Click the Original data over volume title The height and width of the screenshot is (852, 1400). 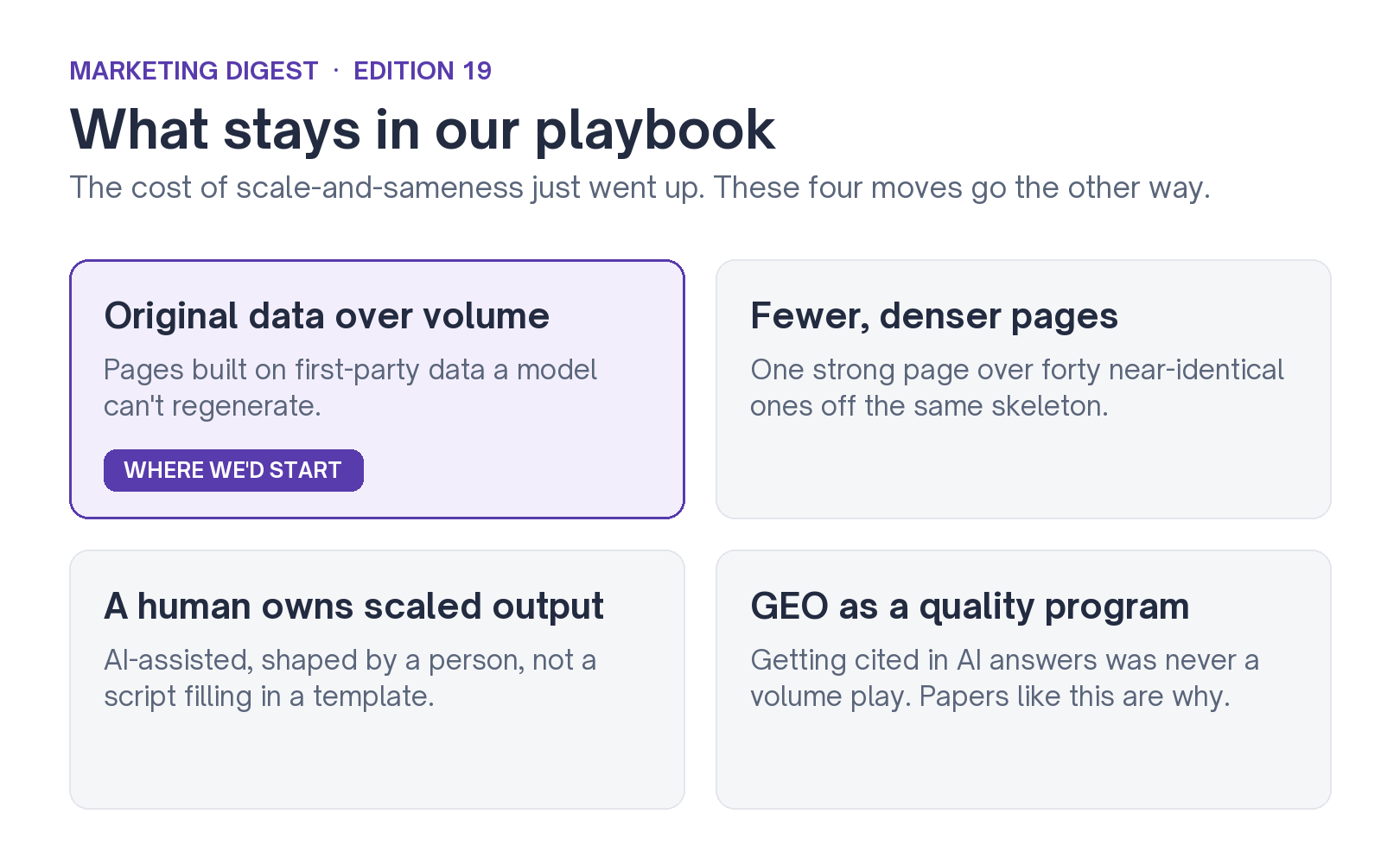[327, 315]
